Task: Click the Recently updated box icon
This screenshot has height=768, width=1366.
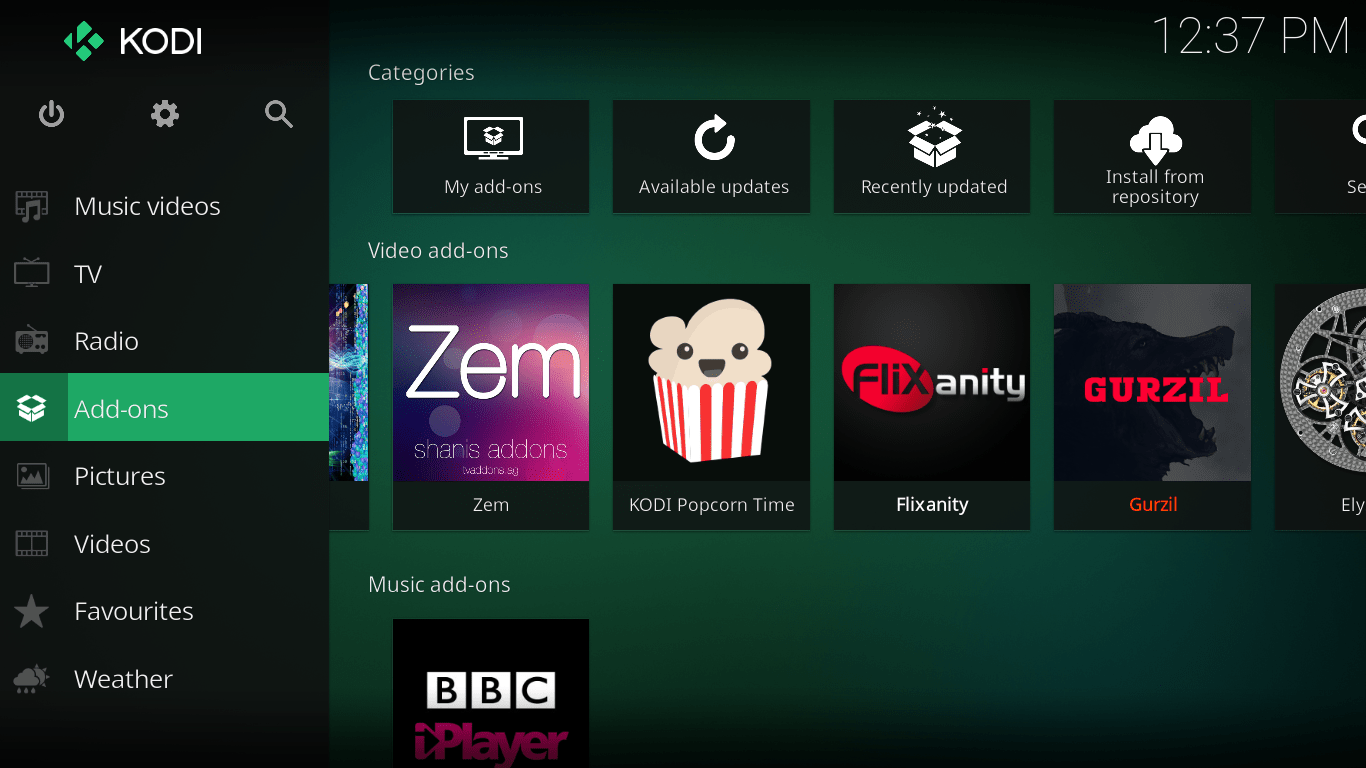Action: click(934, 137)
